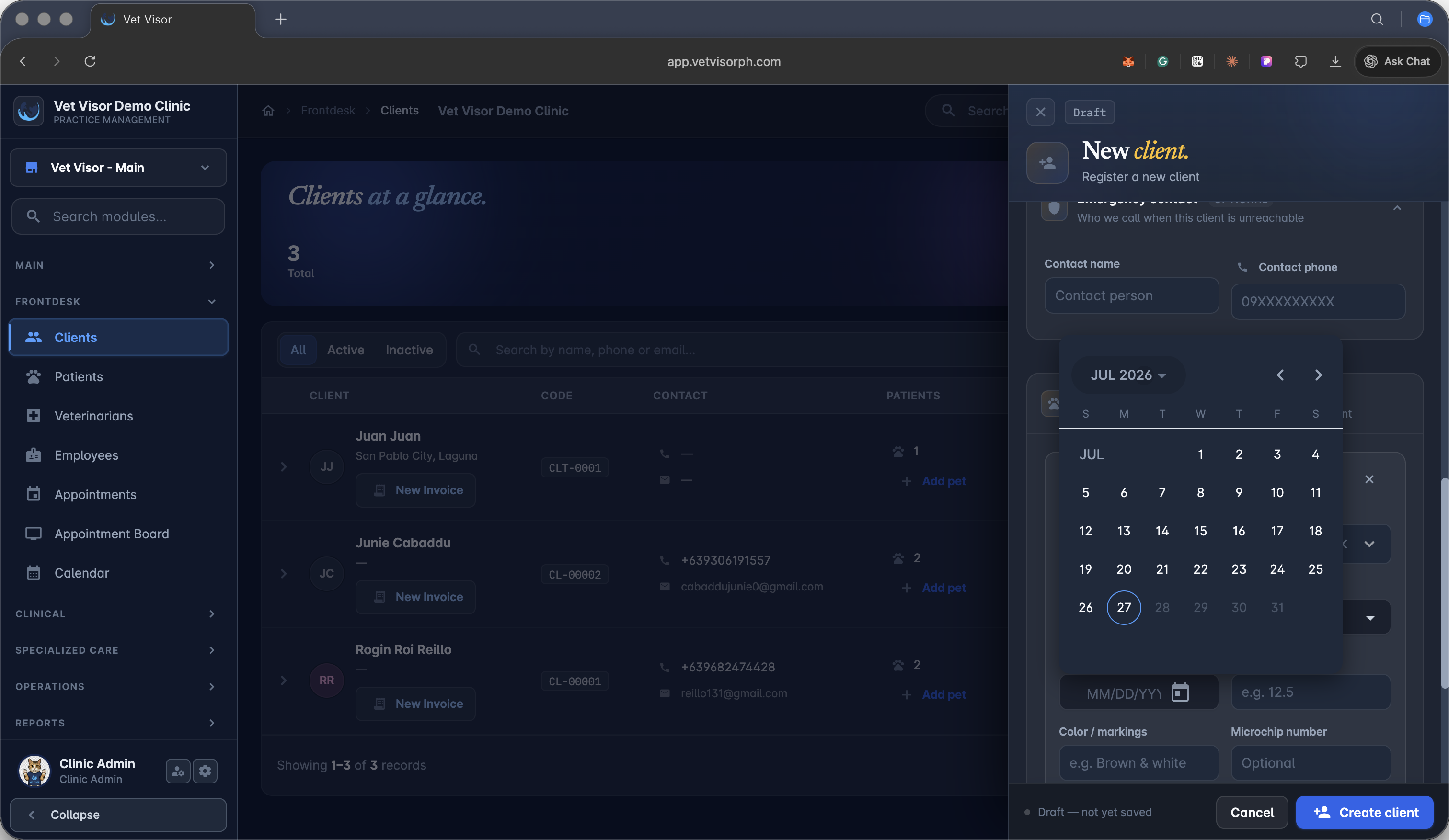Click the Contact person name field

tap(1132, 296)
